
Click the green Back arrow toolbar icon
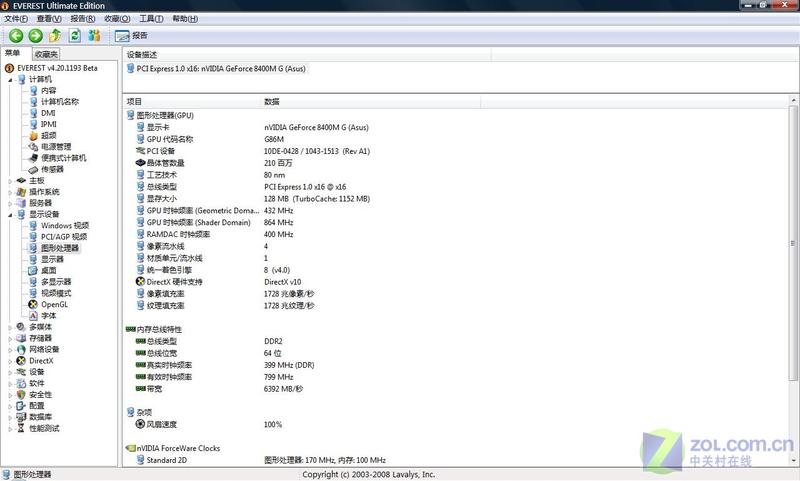[16, 35]
